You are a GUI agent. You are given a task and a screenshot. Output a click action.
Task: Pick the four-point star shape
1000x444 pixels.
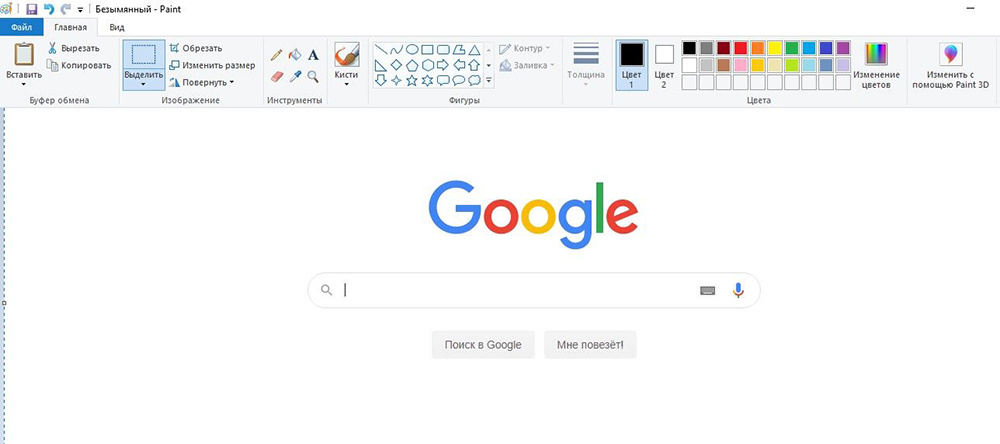[x=397, y=80]
